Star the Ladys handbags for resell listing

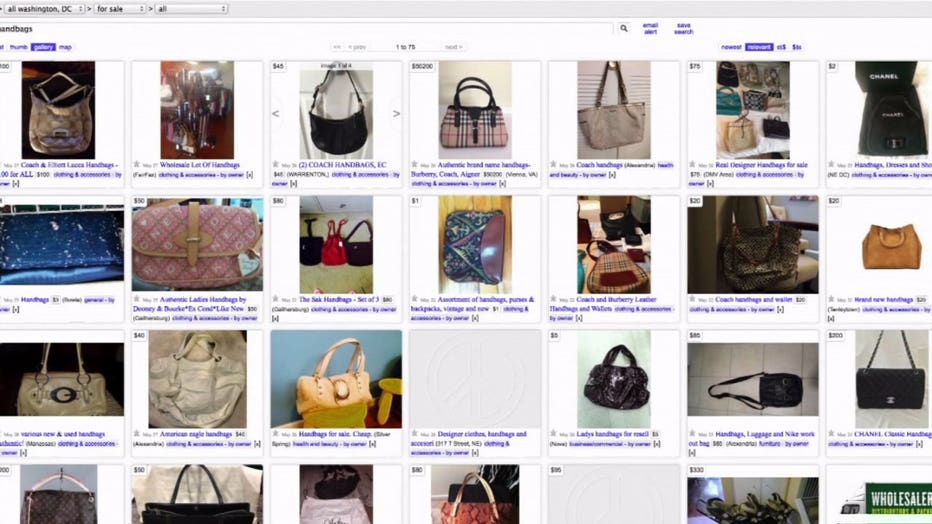[553, 434]
